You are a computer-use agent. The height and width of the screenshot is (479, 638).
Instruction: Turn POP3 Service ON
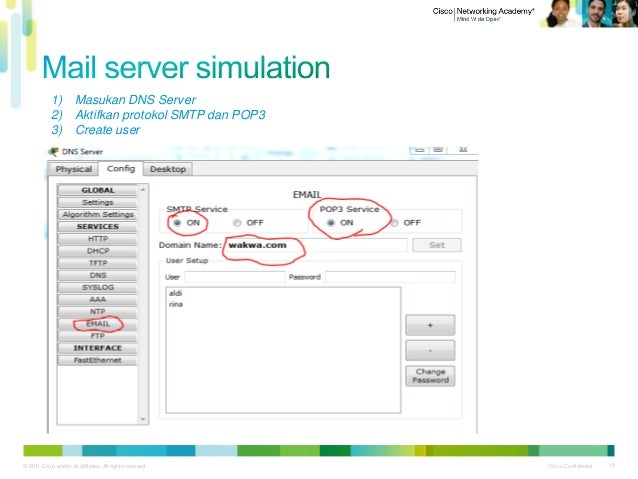point(331,223)
